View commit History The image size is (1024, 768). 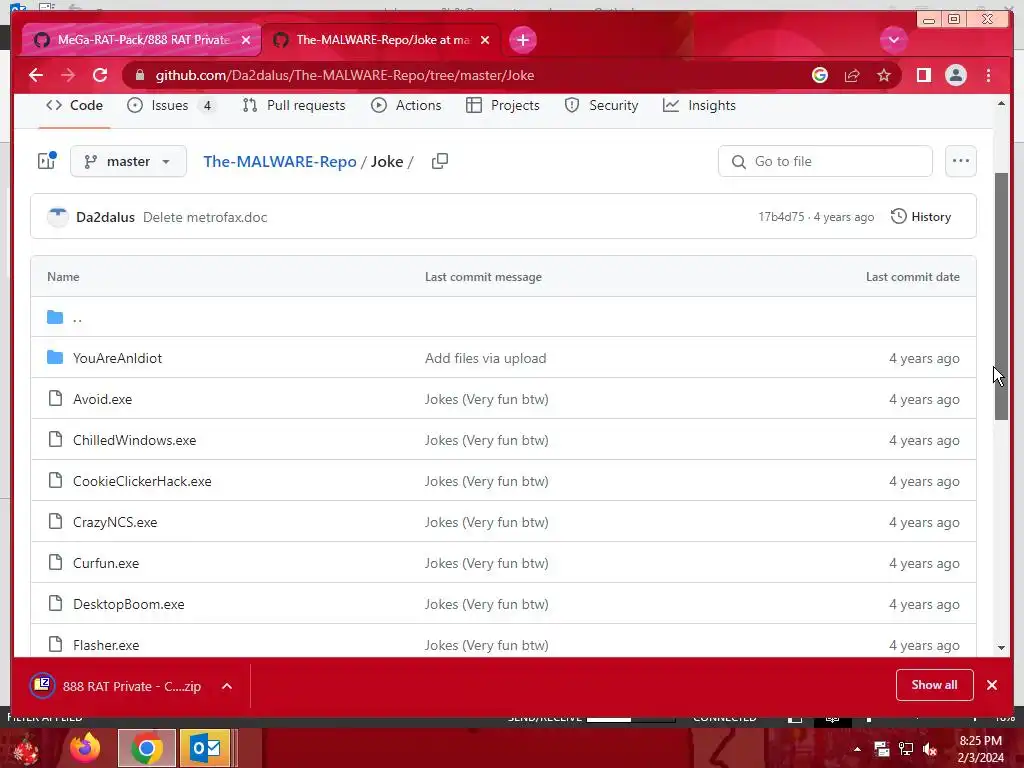point(921,217)
